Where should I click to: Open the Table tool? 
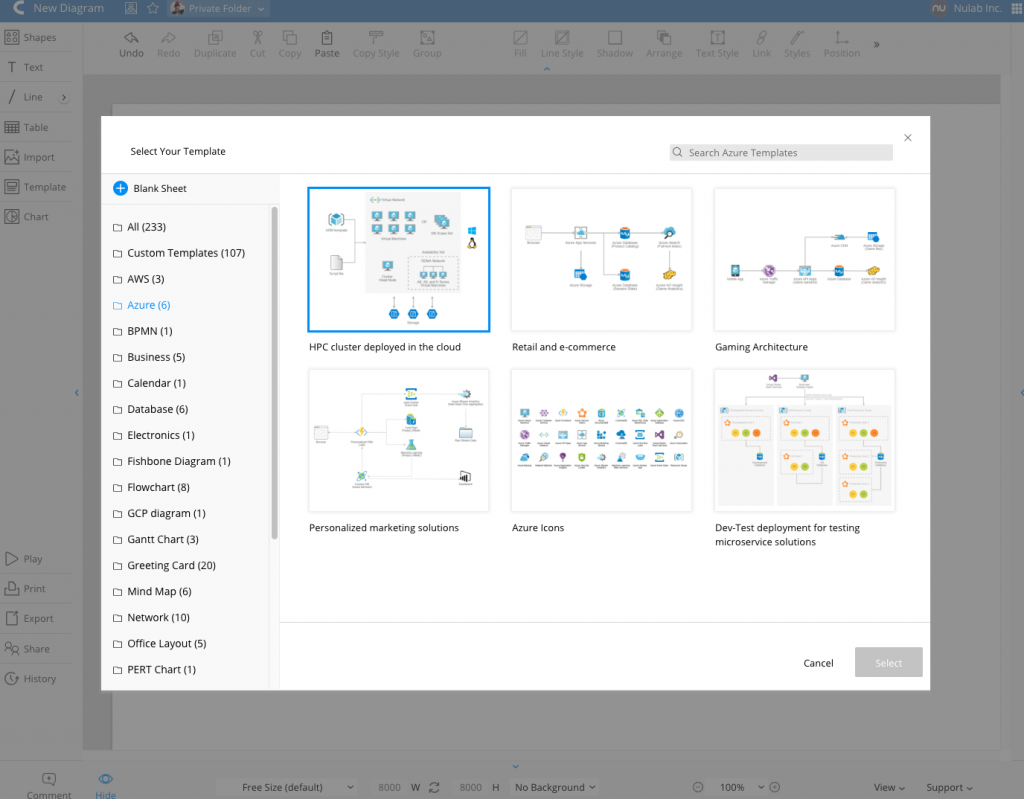(37, 127)
